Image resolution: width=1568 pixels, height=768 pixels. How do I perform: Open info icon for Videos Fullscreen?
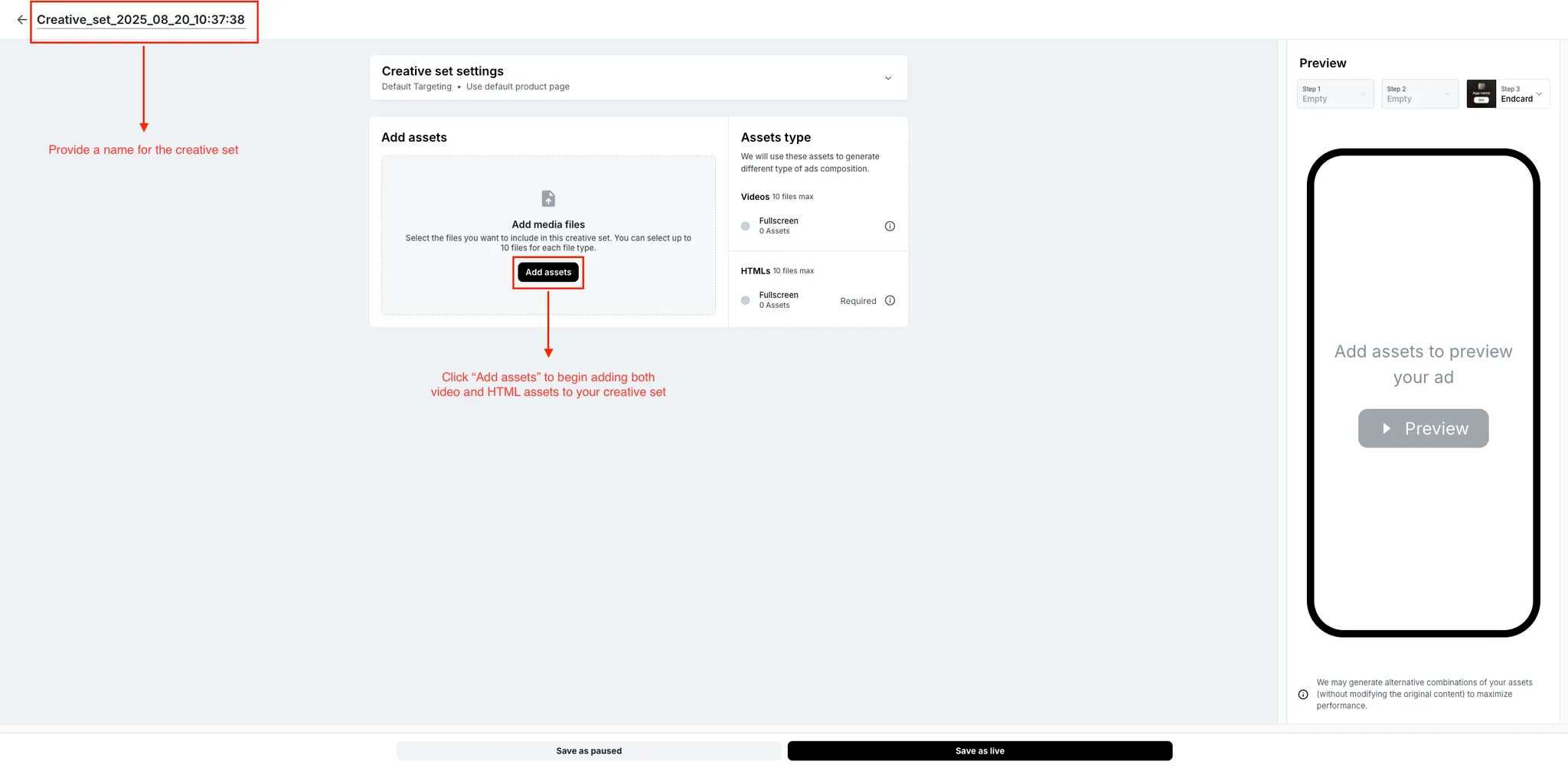(x=890, y=226)
